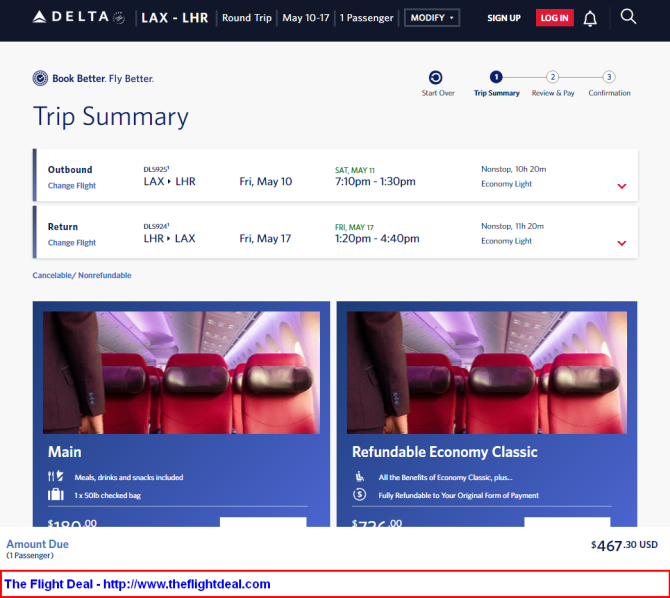670x598 pixels.
Task: Click Round Trip in header
Action: (x=247, y=18)
